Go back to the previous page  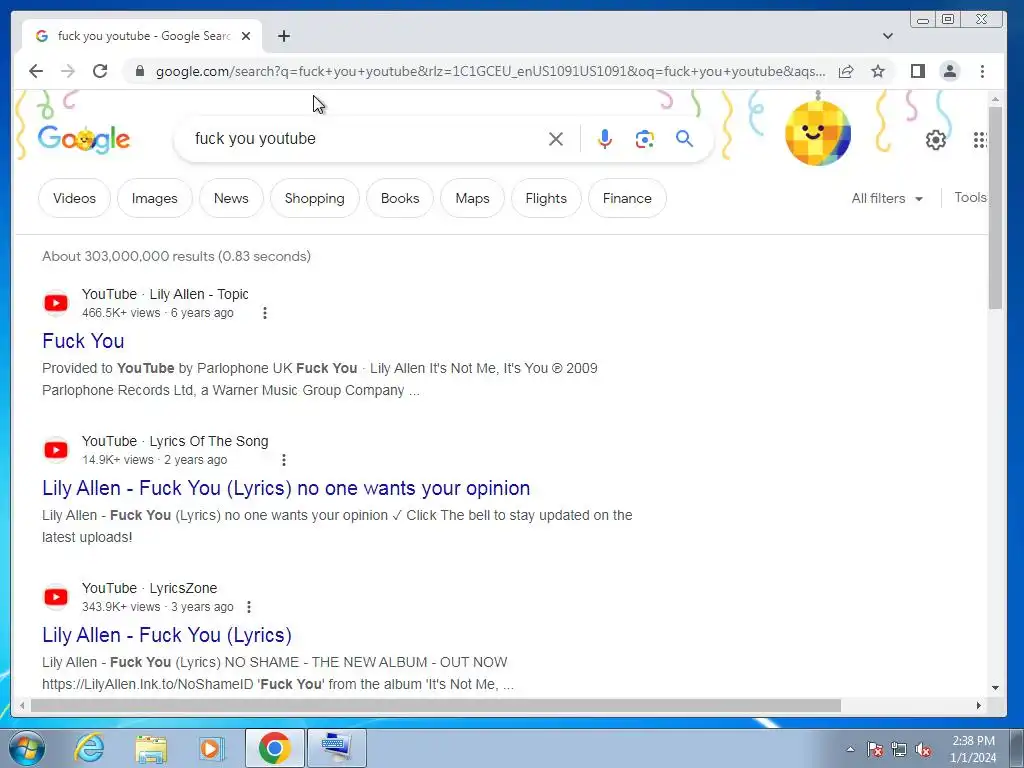tap(36, 71)
